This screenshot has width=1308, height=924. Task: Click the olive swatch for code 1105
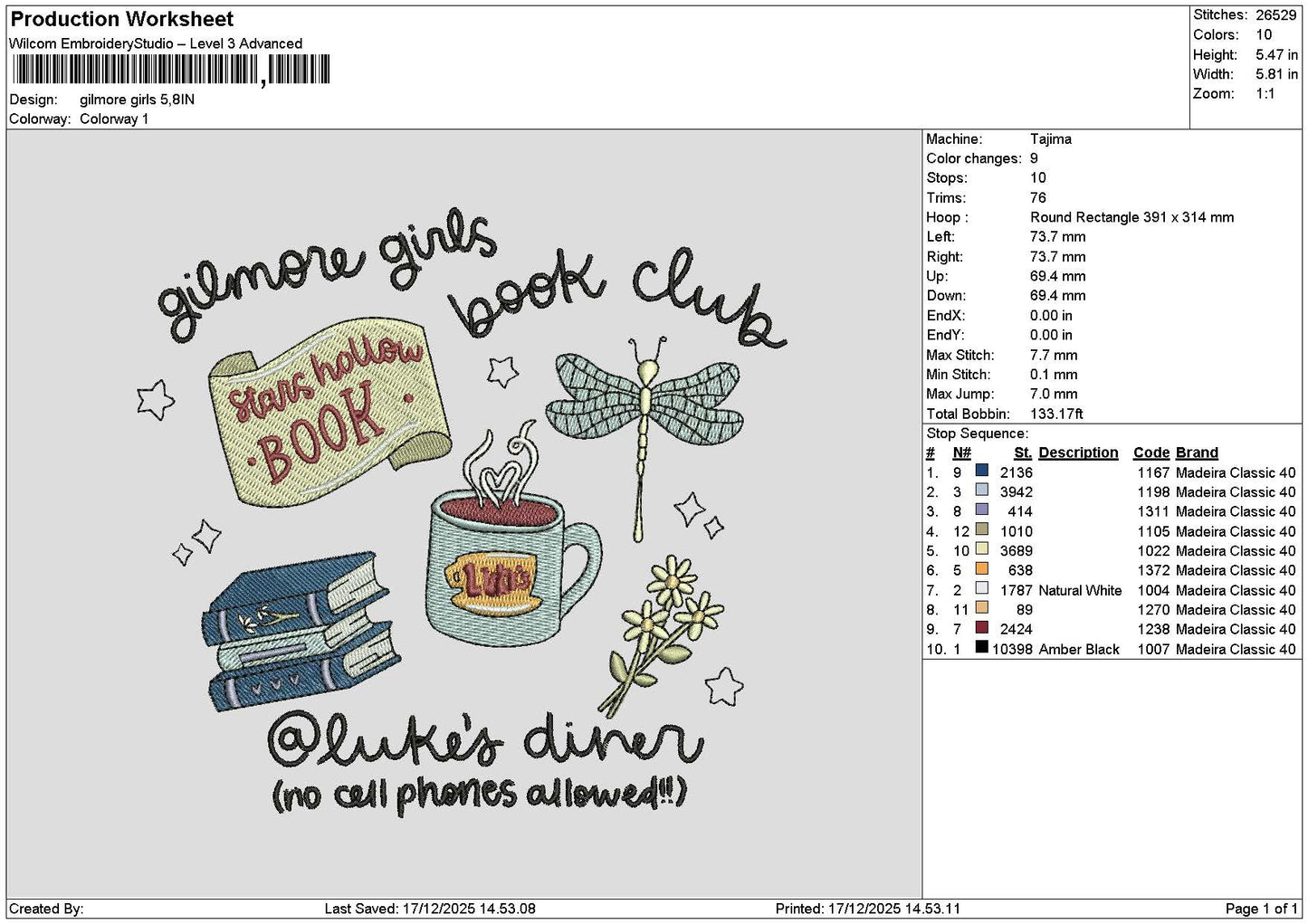pos(981,530)
